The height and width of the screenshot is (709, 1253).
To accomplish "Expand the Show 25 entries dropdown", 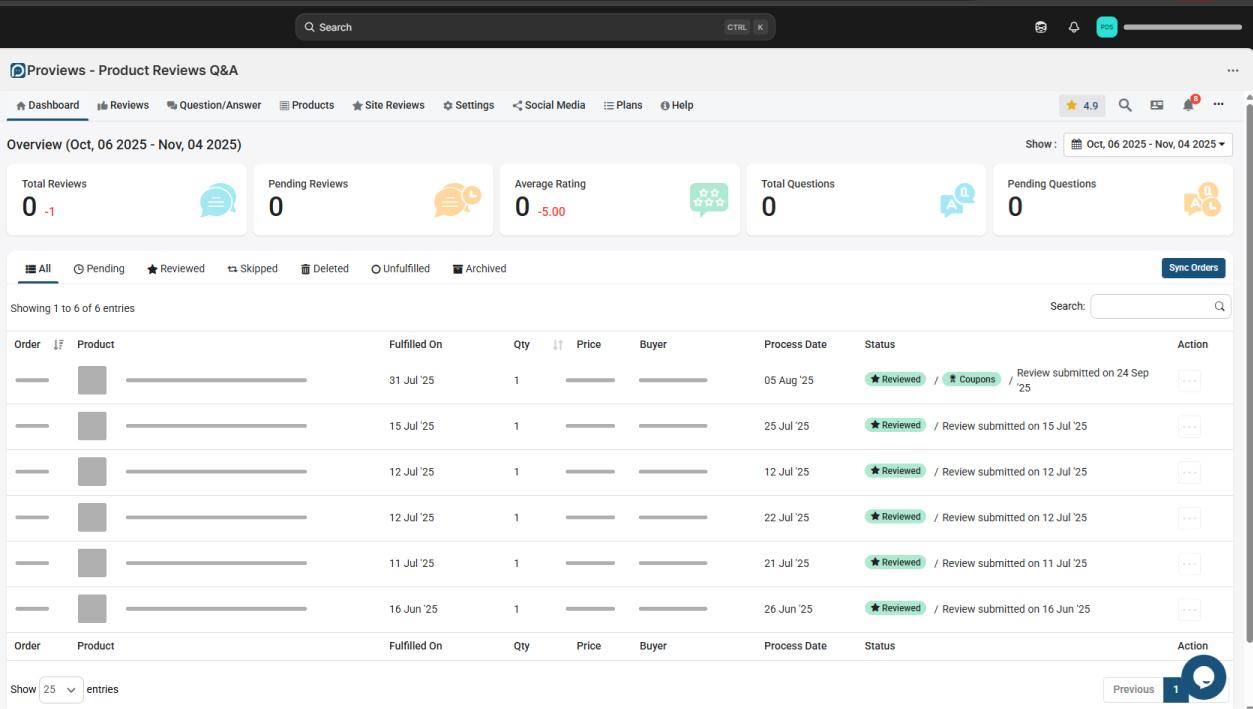I will pyautogui.click(x=61, y=689).
